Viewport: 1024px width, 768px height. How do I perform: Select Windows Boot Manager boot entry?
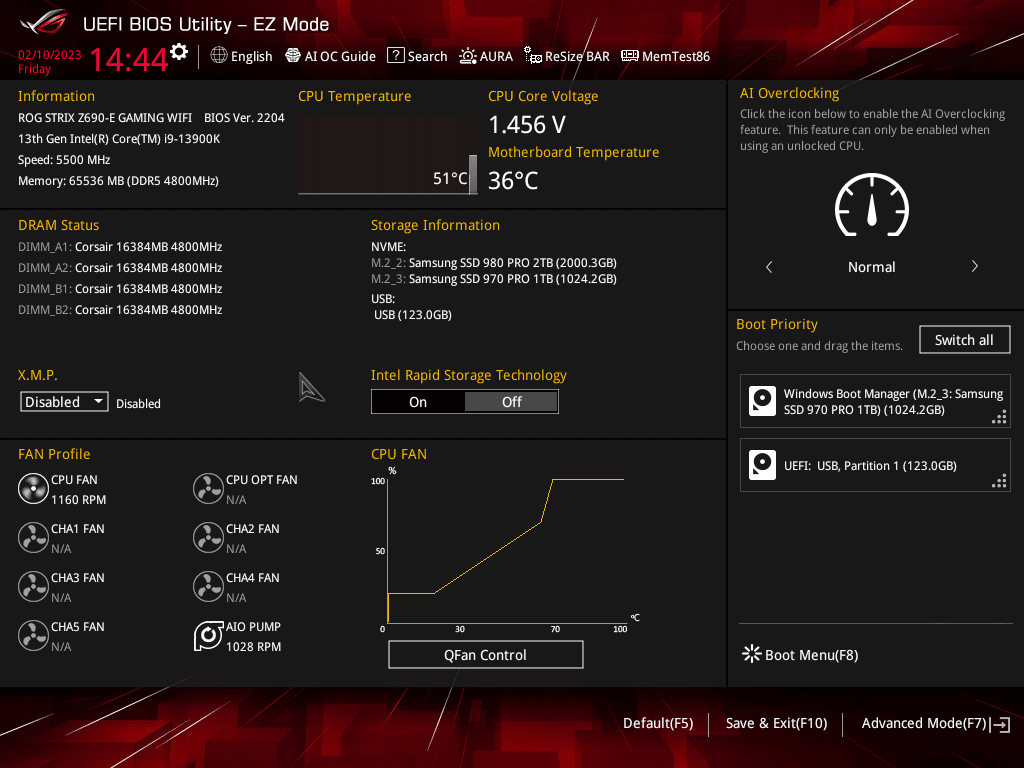[x=875, y=401]
